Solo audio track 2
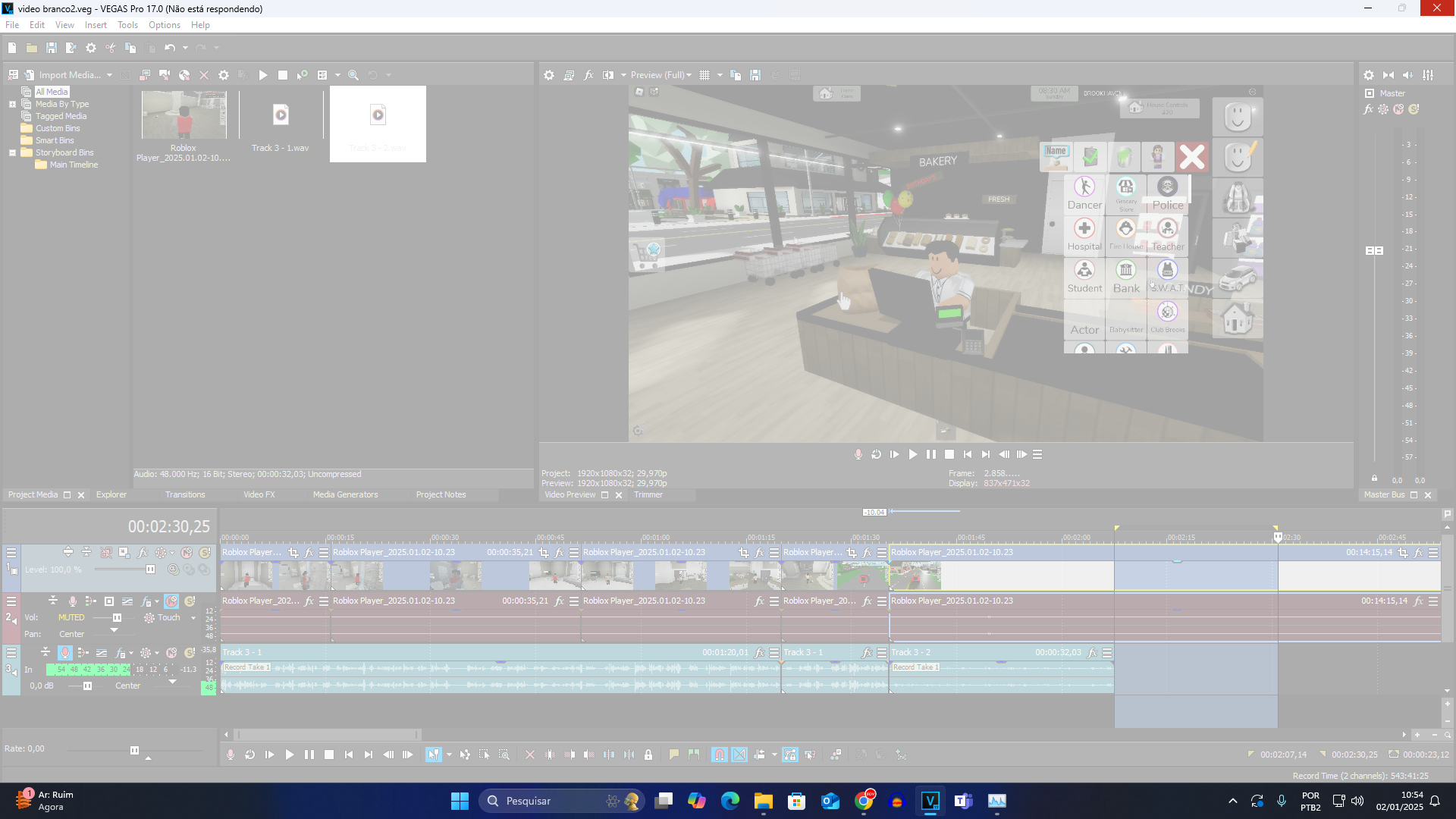The width and height of the screenshot is (1456, 819). [190, 601]
